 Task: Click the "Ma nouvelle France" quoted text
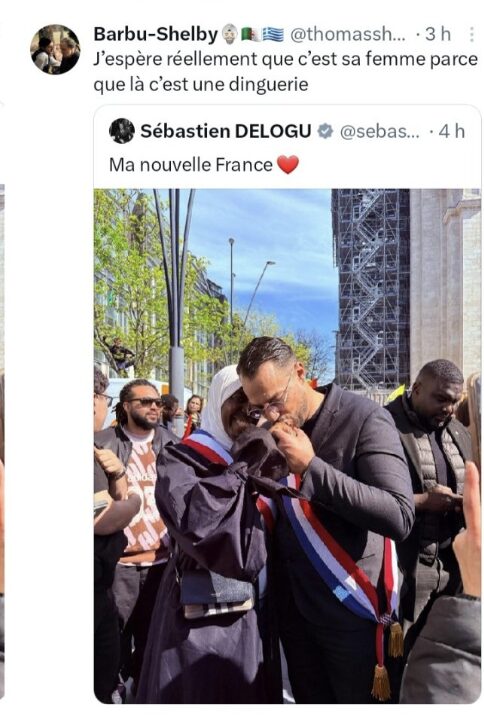(x=191, y=165)
